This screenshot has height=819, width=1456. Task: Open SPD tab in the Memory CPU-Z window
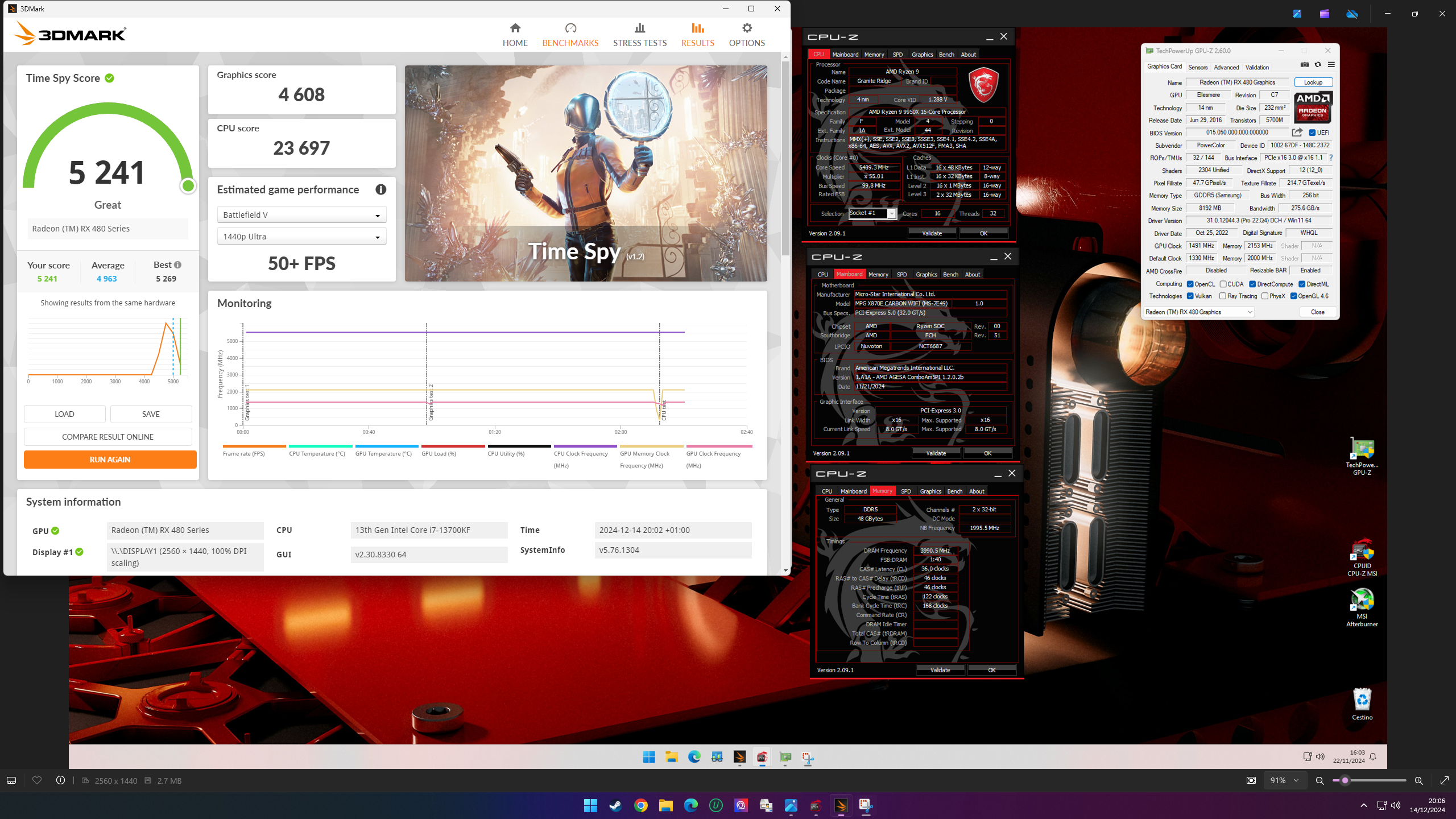click(x=906, y=491)
